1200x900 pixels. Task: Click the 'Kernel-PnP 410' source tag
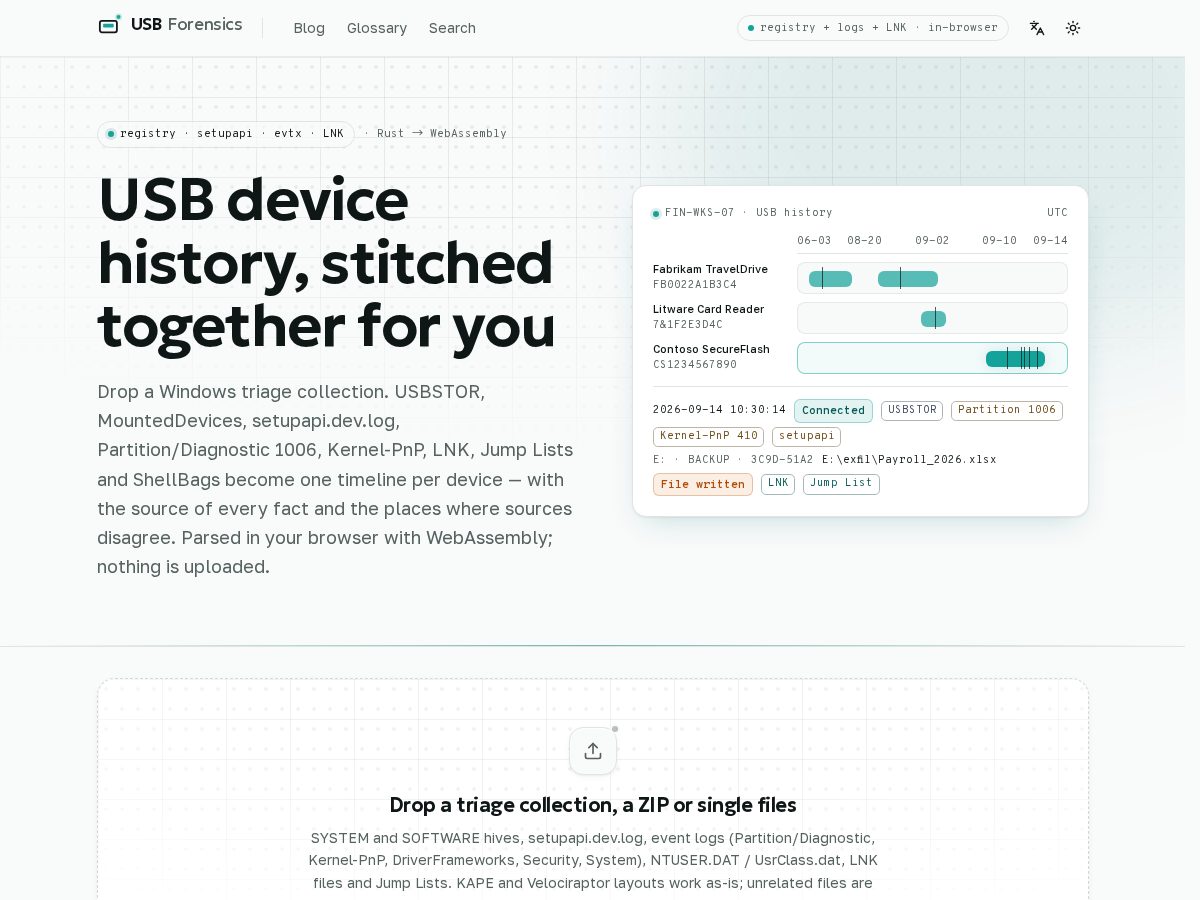709,437
